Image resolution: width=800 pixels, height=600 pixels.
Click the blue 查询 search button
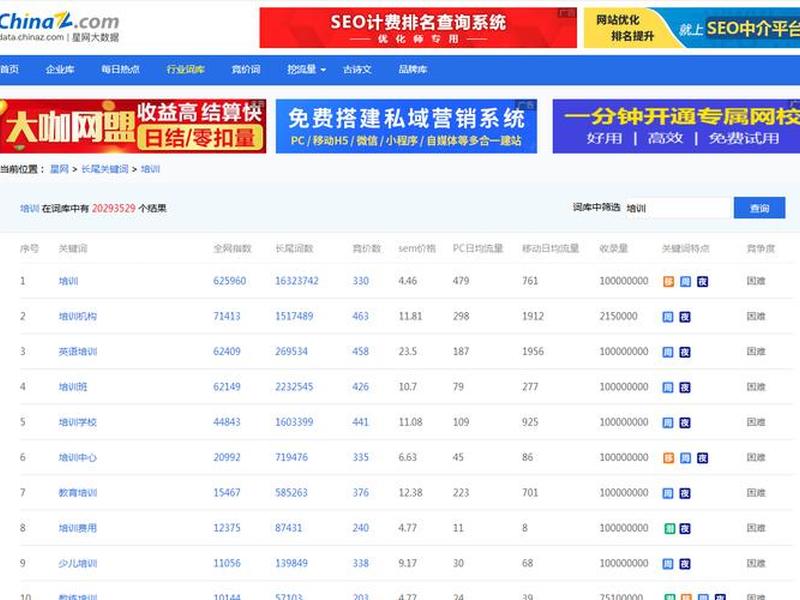pyautogui.click(x=759, y=208)
